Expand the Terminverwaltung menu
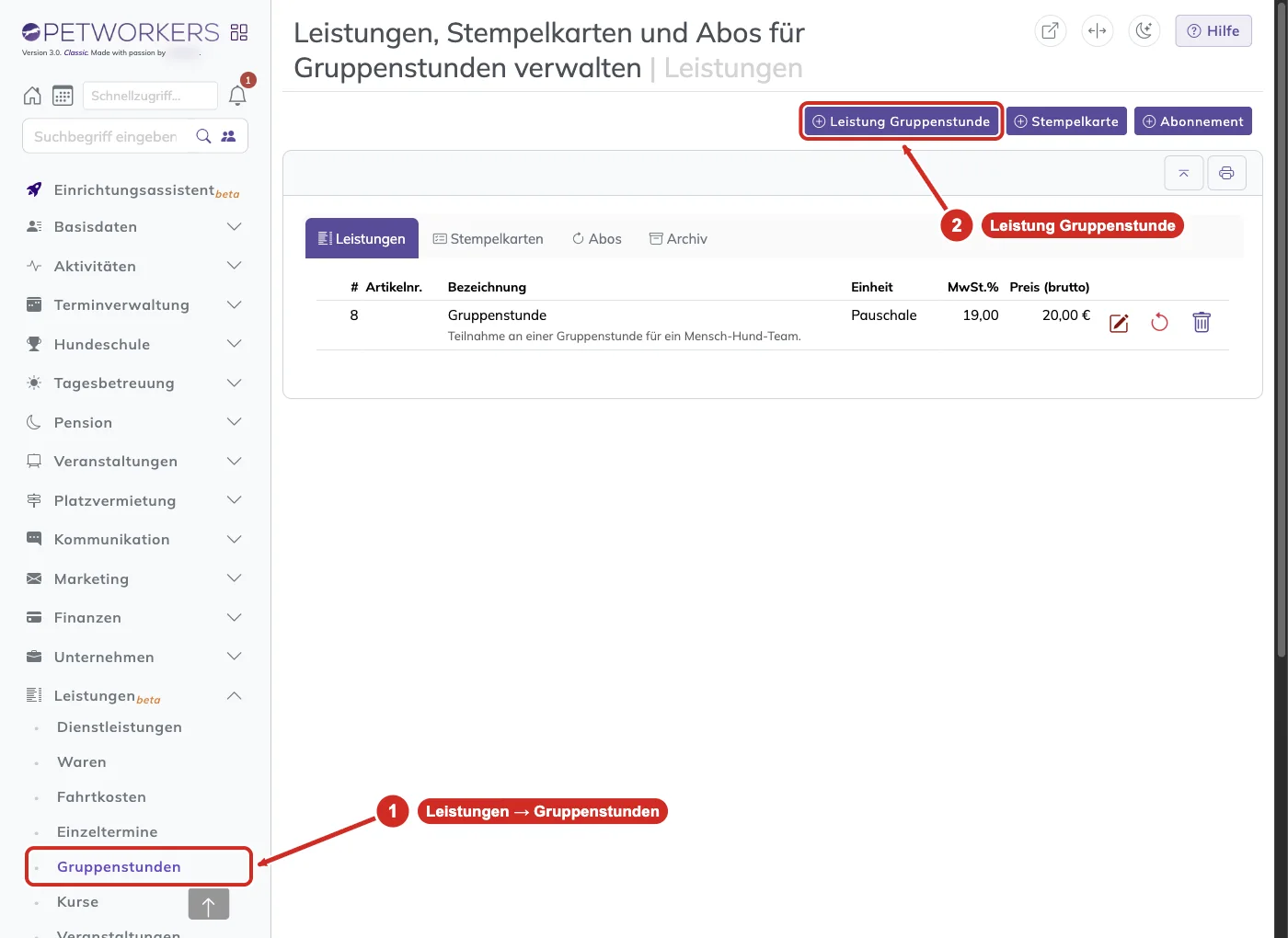 click(x=134, y=305)
